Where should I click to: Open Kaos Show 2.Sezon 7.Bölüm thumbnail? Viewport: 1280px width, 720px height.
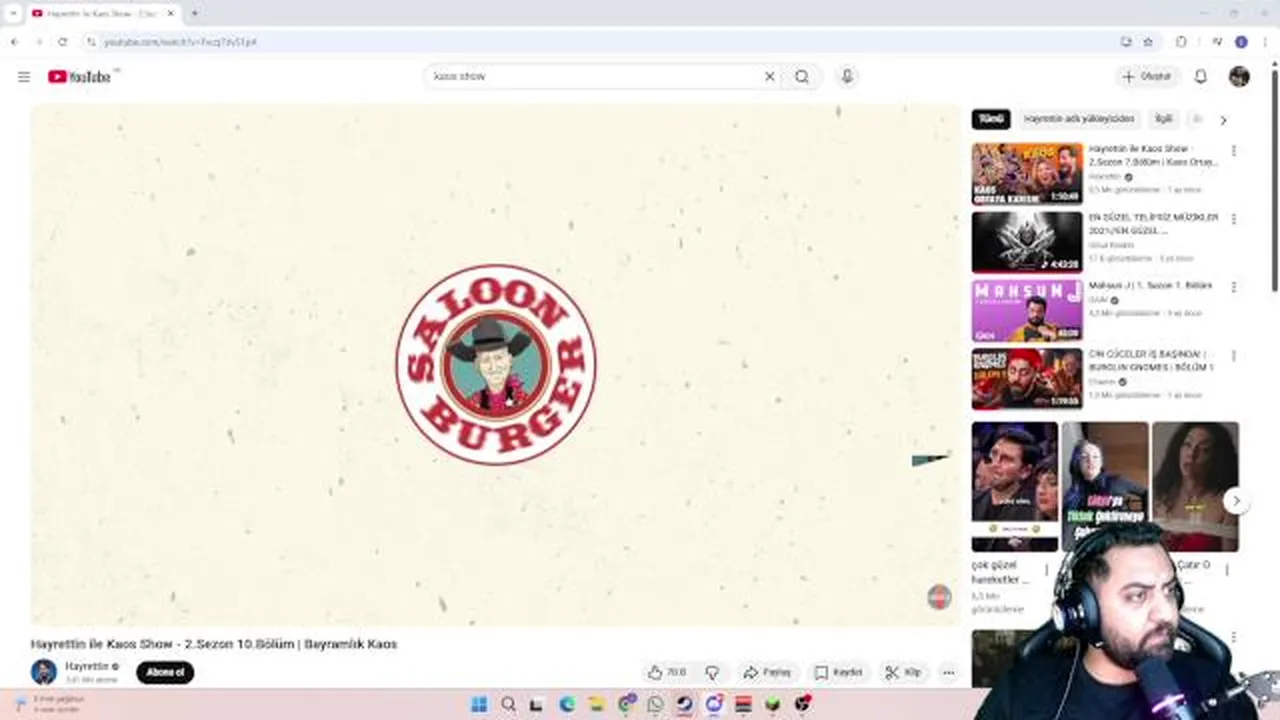[1027, 174]
